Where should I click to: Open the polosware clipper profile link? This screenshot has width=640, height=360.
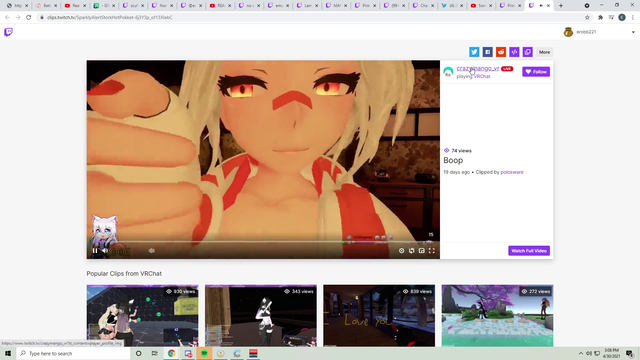(512, 172)
